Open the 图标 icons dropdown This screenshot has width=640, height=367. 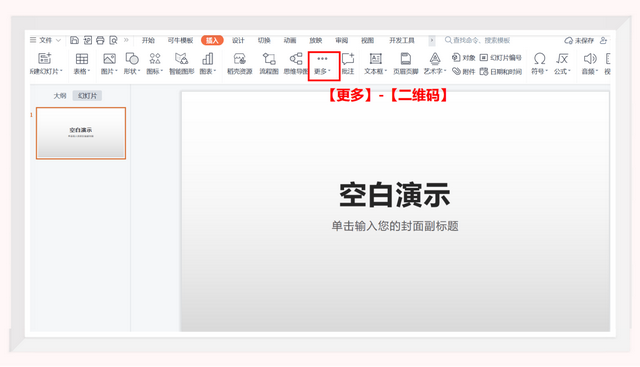click(155, 64)
